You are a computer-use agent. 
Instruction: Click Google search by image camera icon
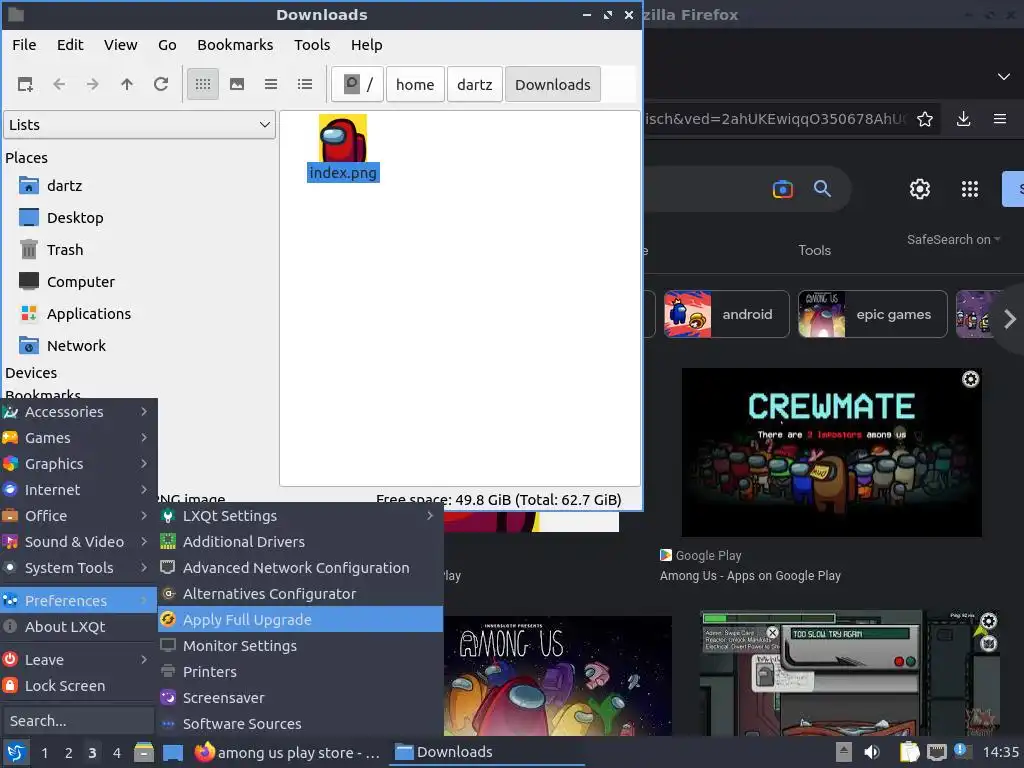point(782,189)
